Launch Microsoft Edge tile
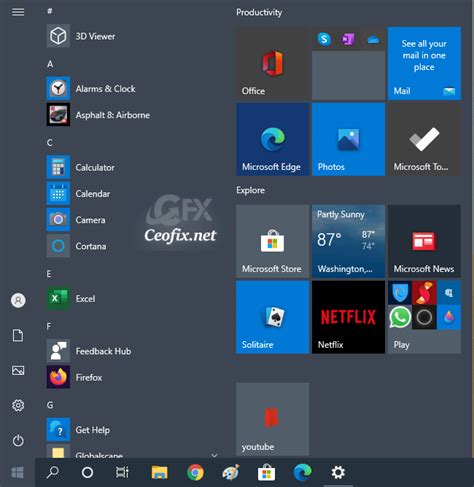 click(272, 139)
